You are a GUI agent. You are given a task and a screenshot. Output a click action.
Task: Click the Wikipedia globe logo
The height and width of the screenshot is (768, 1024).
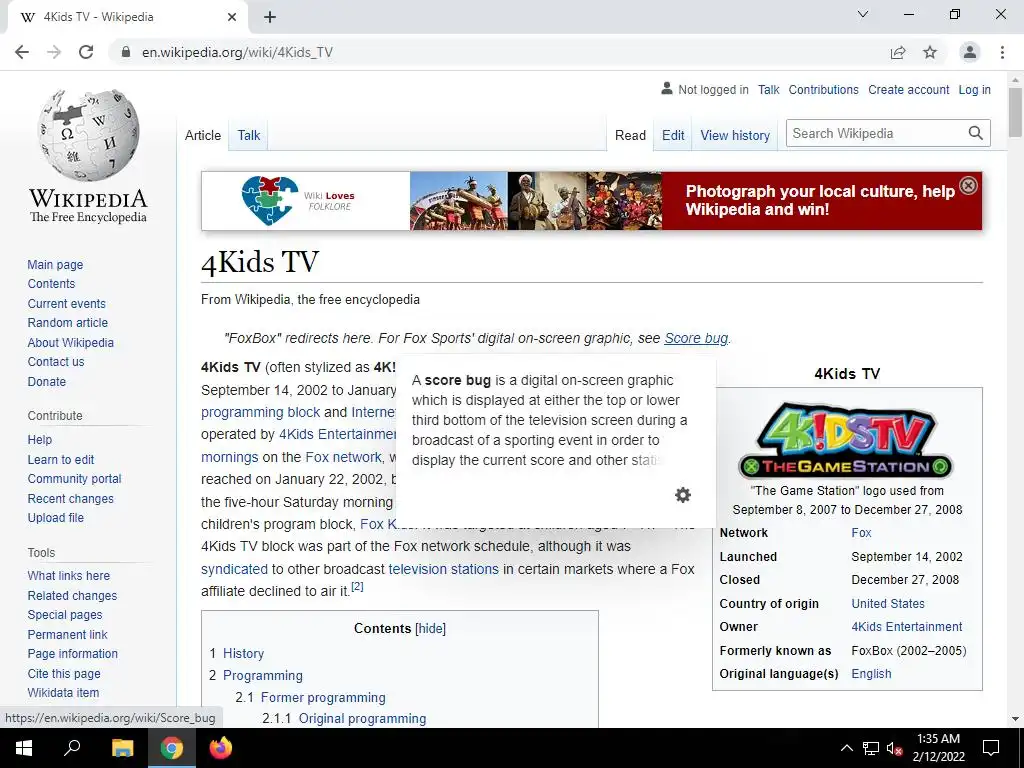point(88,135)
